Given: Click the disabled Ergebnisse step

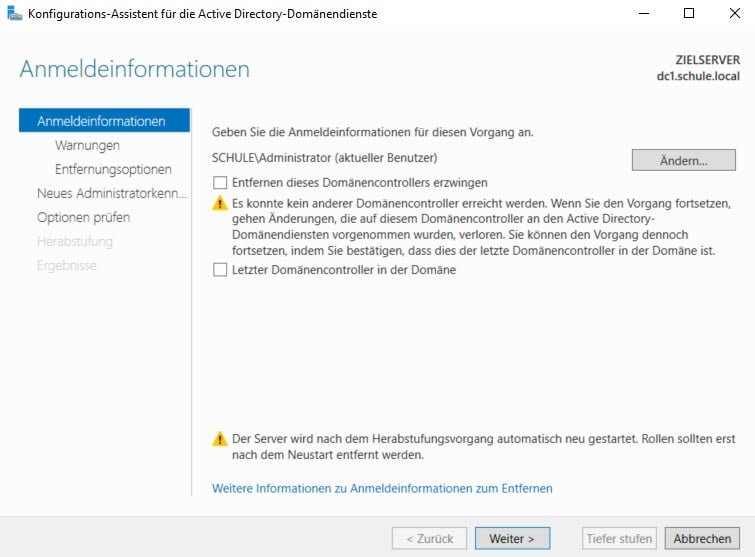Looking at the screenshot, I should (66, 265).
